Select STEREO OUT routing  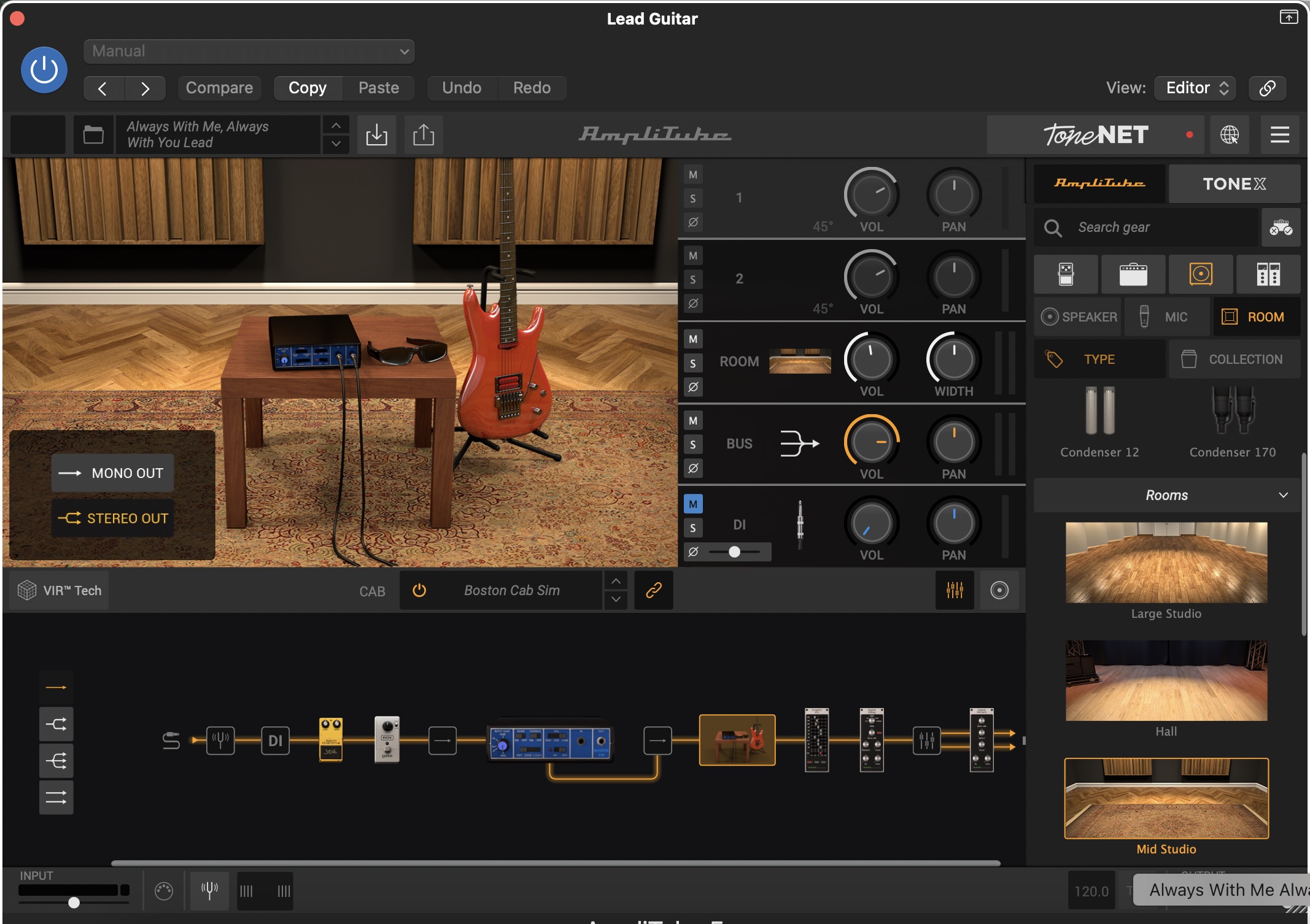112,518
